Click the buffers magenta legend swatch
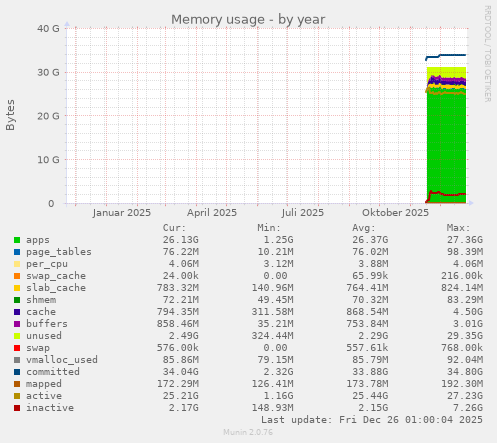497x443 pixels. pyautogui.click(x=17, y=324)
